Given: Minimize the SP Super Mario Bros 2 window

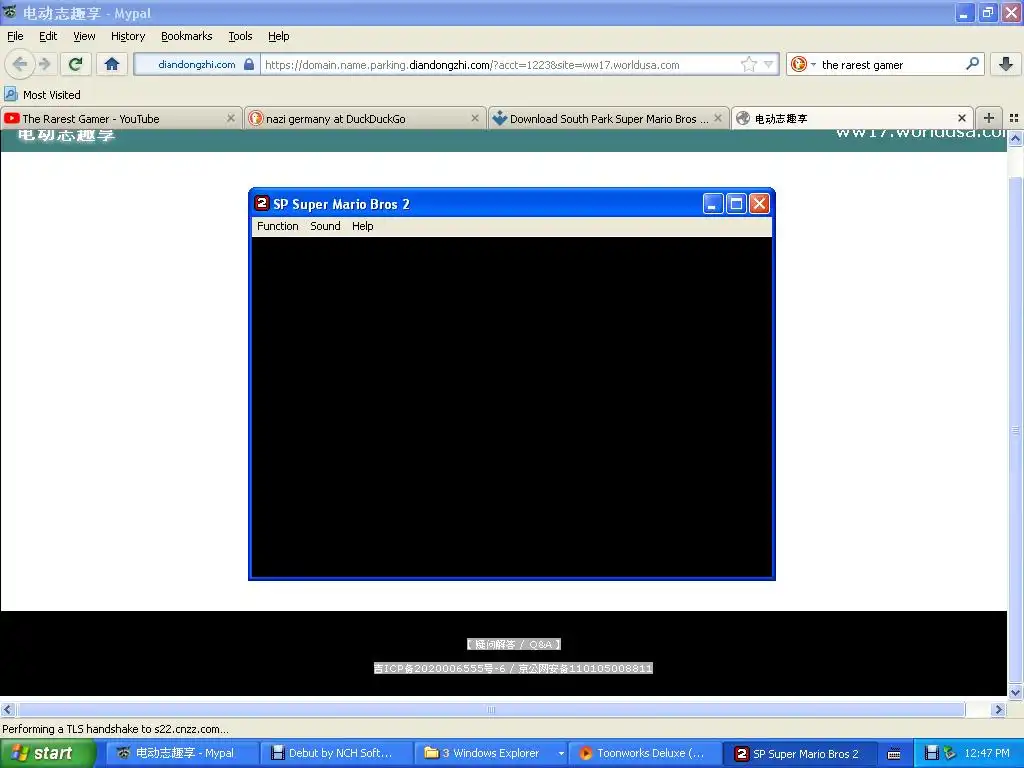Looking at the screenshot, I should pos(712,204).
